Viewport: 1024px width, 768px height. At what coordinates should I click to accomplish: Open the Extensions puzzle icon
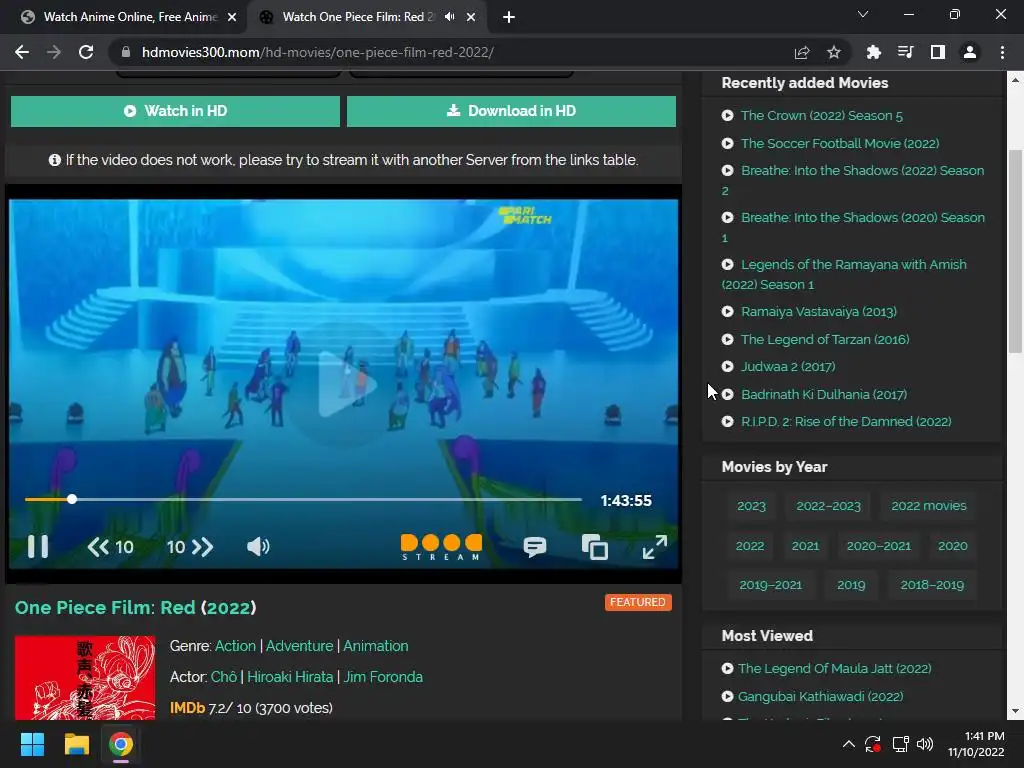click(x=873, y=52)
